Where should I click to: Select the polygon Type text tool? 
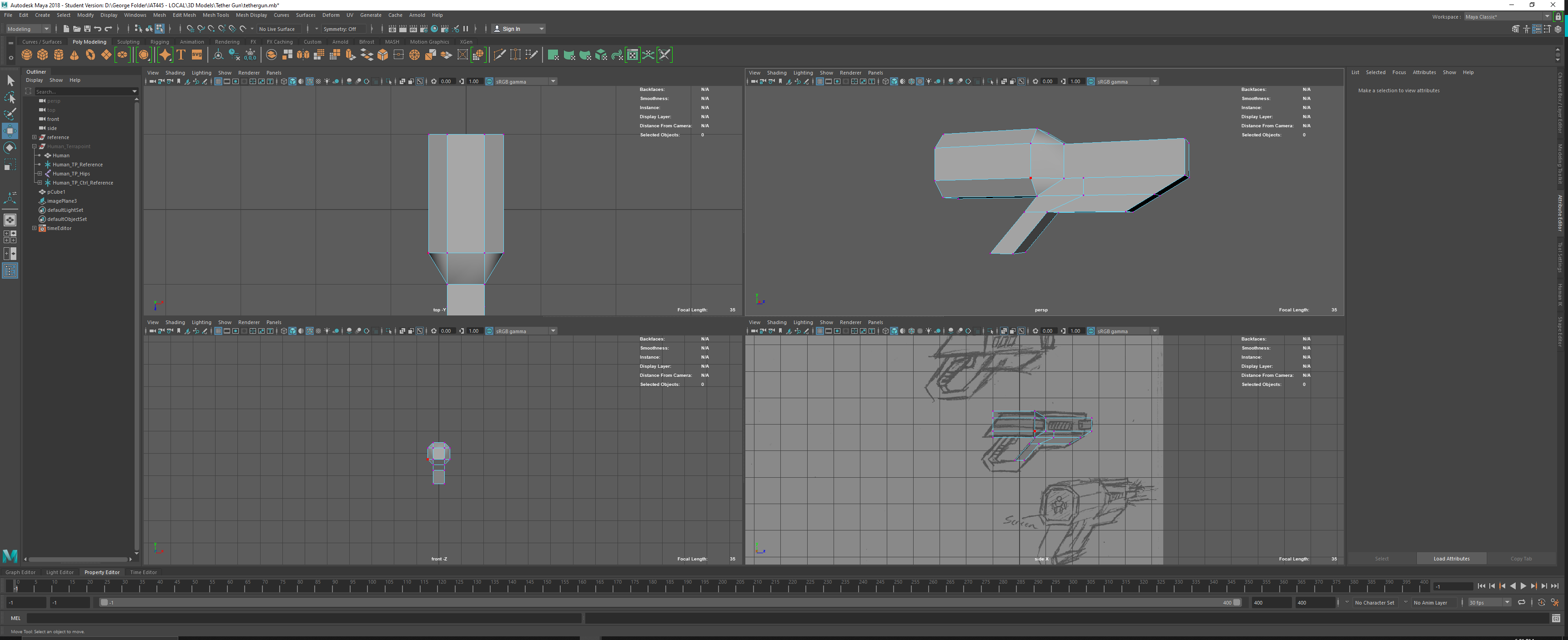[181, 55]
